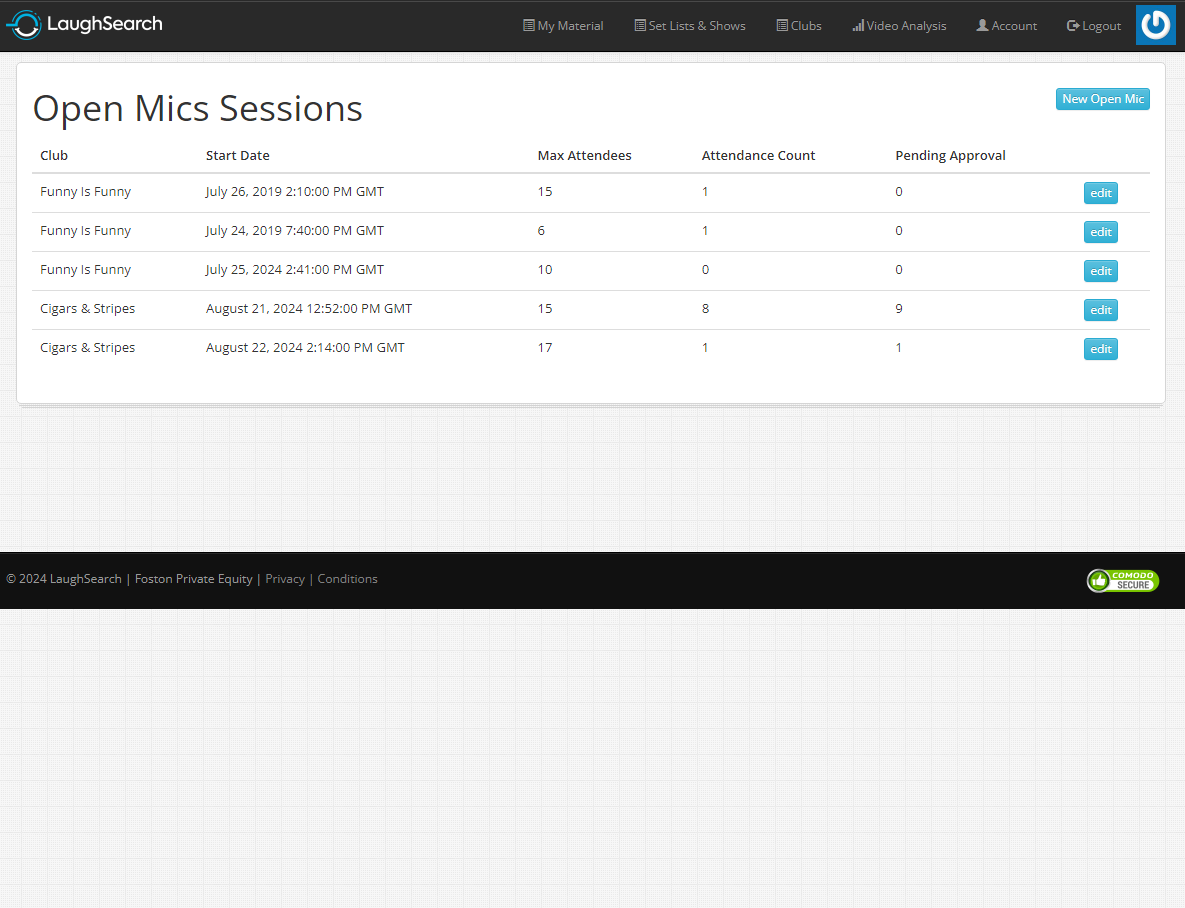Select 'August 22, 2024 2:14:00 PM GMT' cell

point(305,348)
